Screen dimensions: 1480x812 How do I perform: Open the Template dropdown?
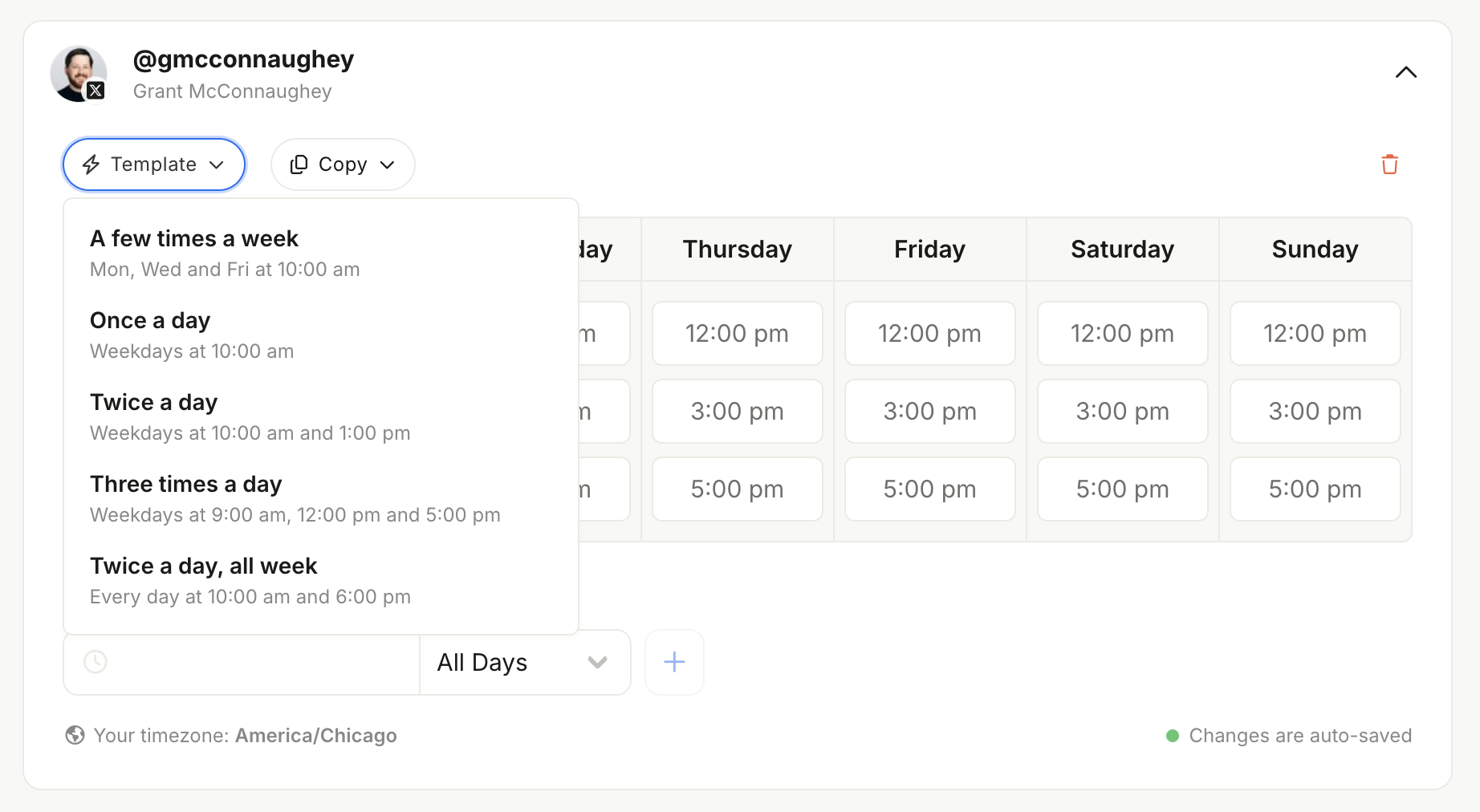coord(154,164)
